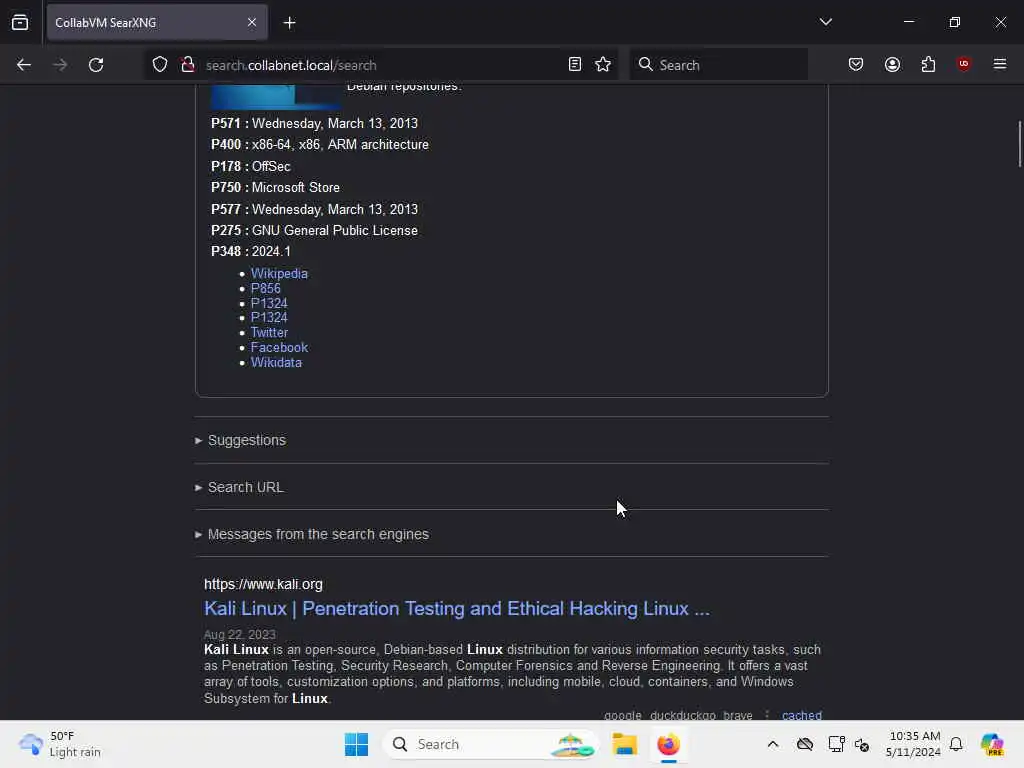Go back to the previous page
This screenshot has height=768, width=1024.
pyautogui.click(x=24, y=65)
